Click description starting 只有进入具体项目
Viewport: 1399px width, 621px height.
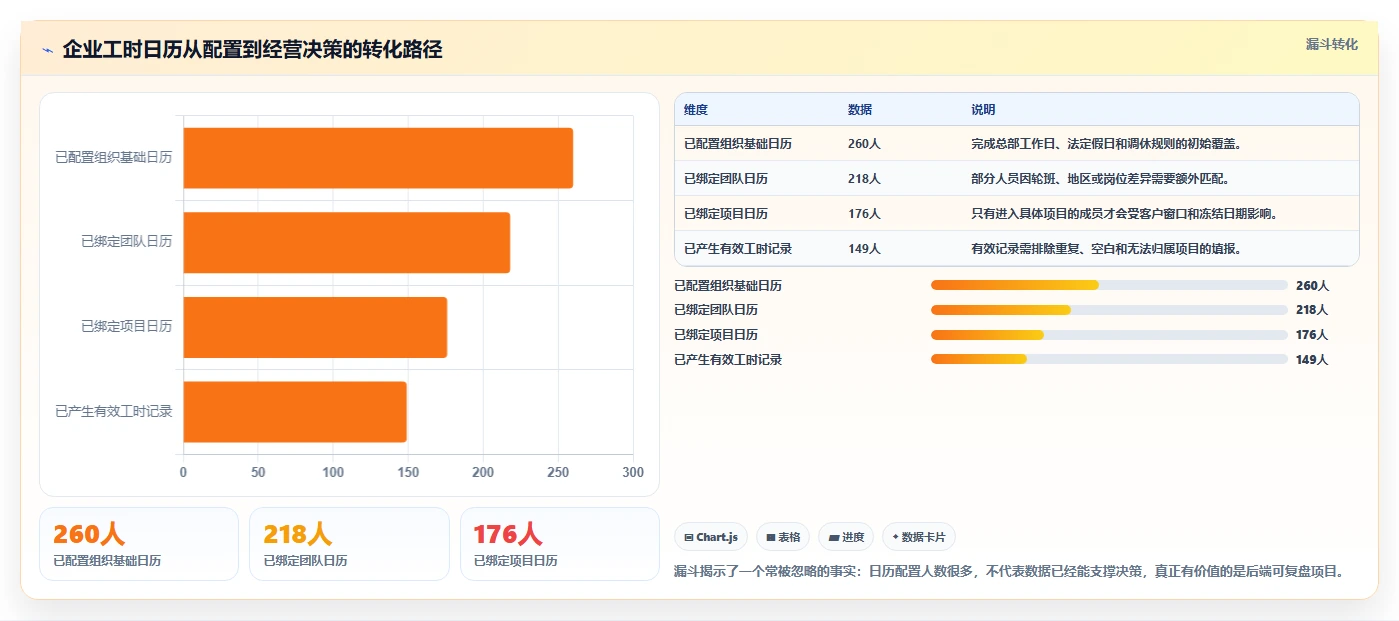pyautogui.click(x=1124, y=214)
